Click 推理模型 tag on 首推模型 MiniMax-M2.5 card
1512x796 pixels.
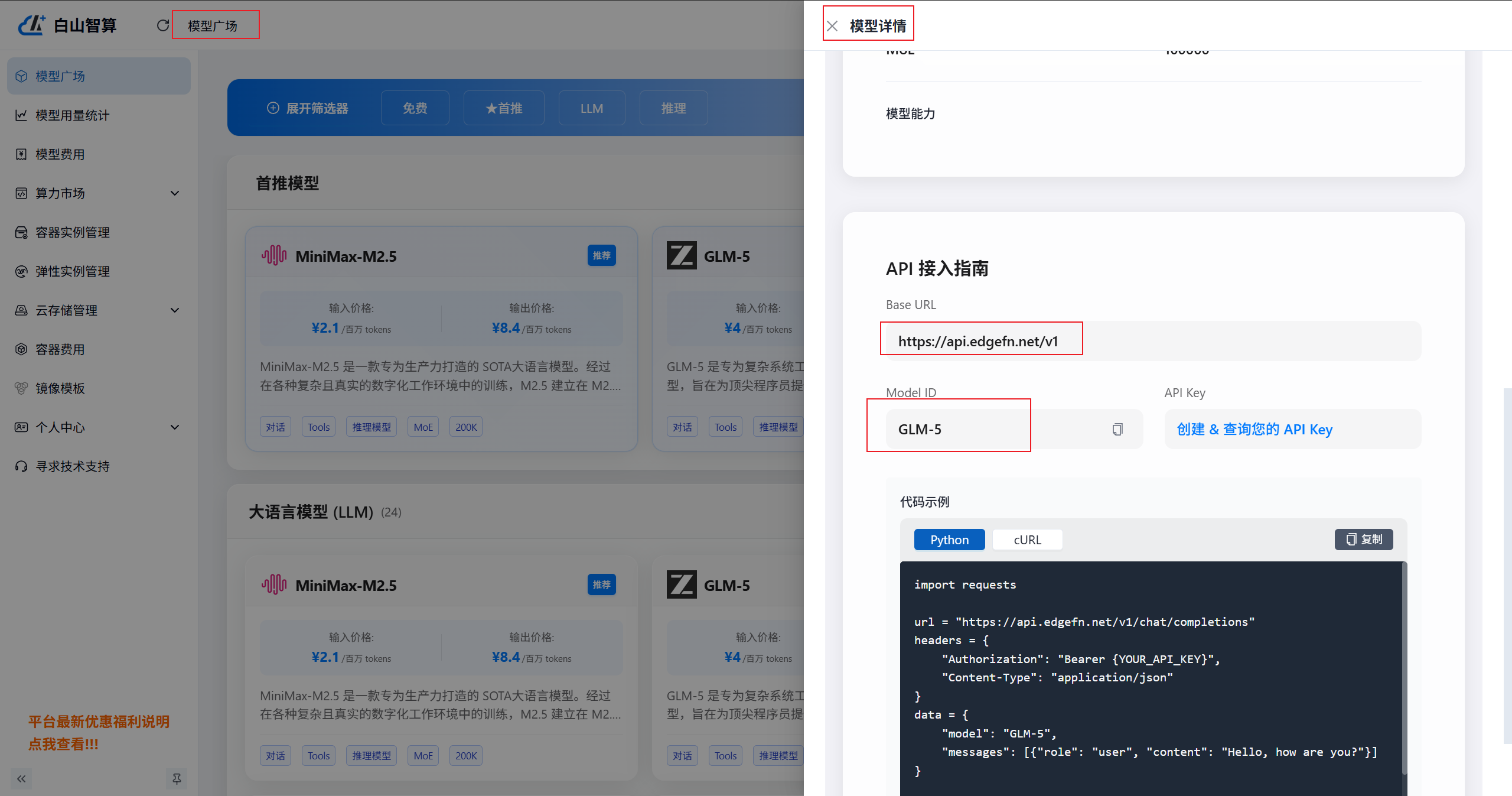coord(372,427)
